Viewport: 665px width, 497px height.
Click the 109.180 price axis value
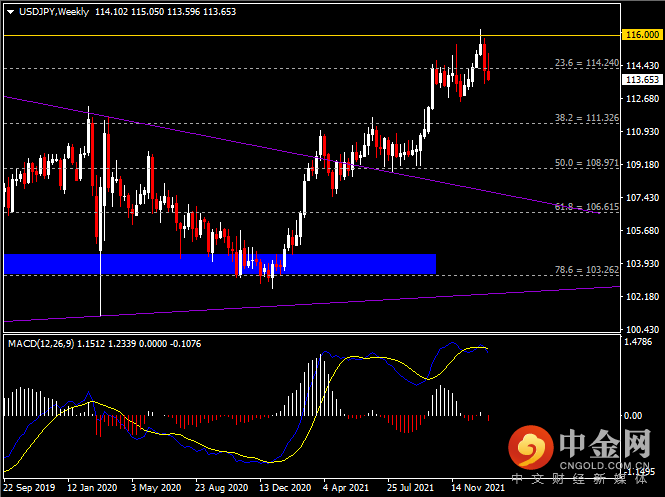click(x=643, y=165)
